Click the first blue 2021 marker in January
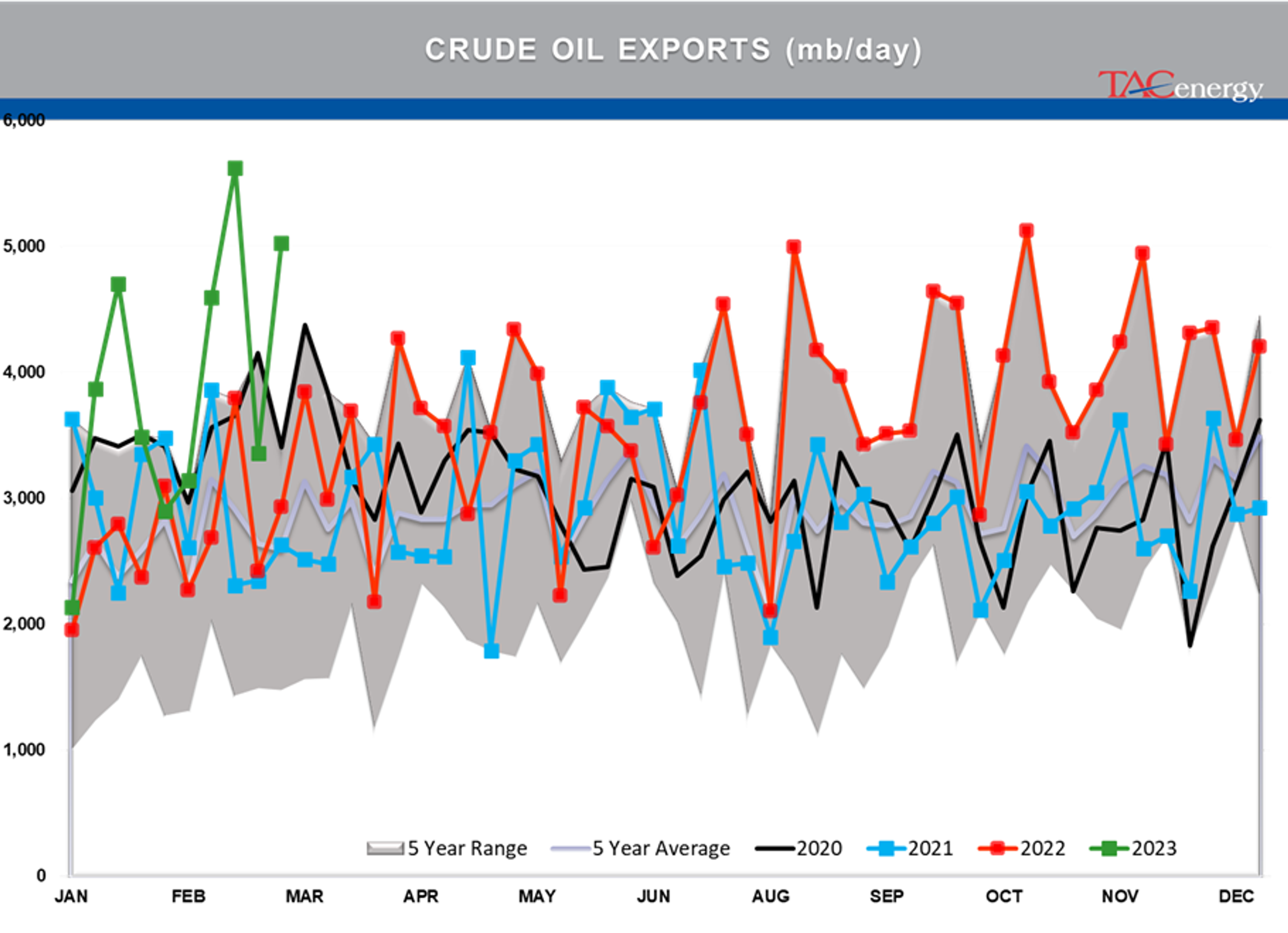Screen dimensions: 1288x933 click(72, 419)
